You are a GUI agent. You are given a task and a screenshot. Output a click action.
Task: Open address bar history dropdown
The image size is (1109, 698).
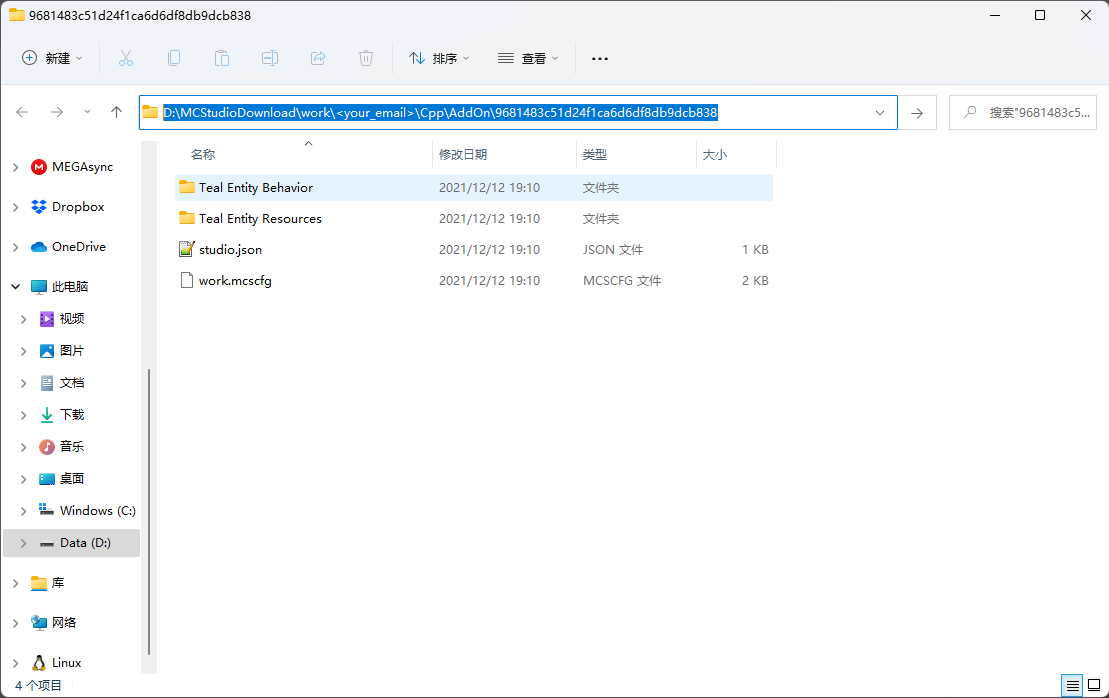coord(880,112)
